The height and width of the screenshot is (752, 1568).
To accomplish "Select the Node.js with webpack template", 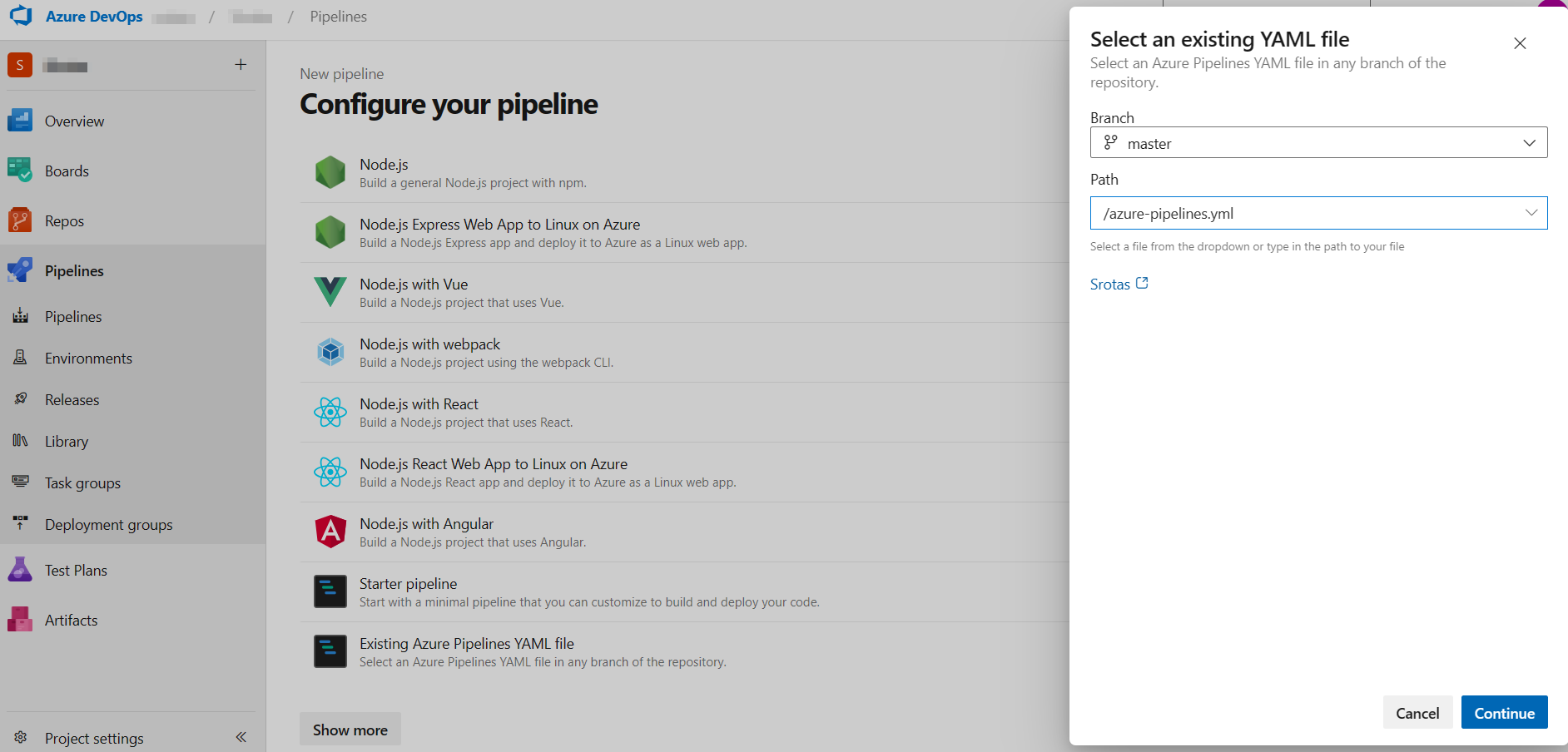I will (x=684, y=353).
